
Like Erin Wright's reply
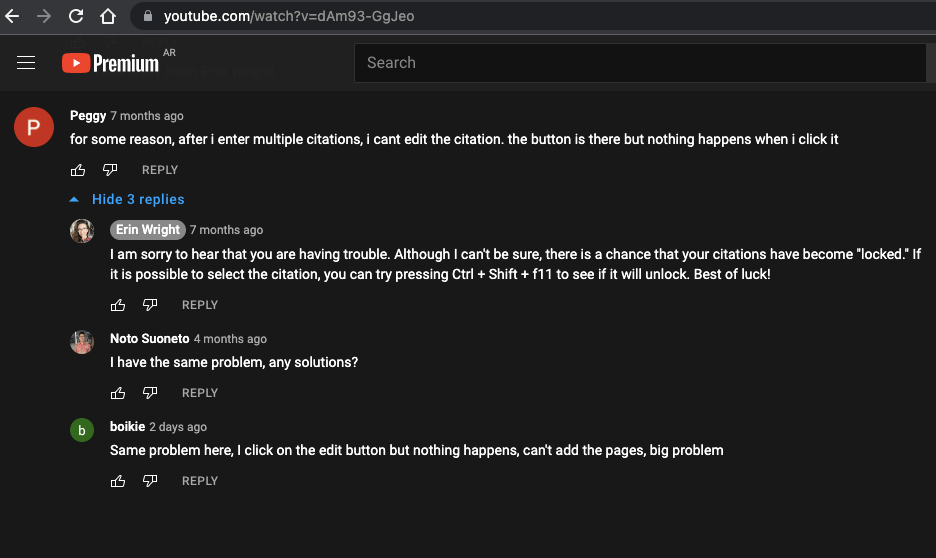pyautogui.click(x=118, y=305)
